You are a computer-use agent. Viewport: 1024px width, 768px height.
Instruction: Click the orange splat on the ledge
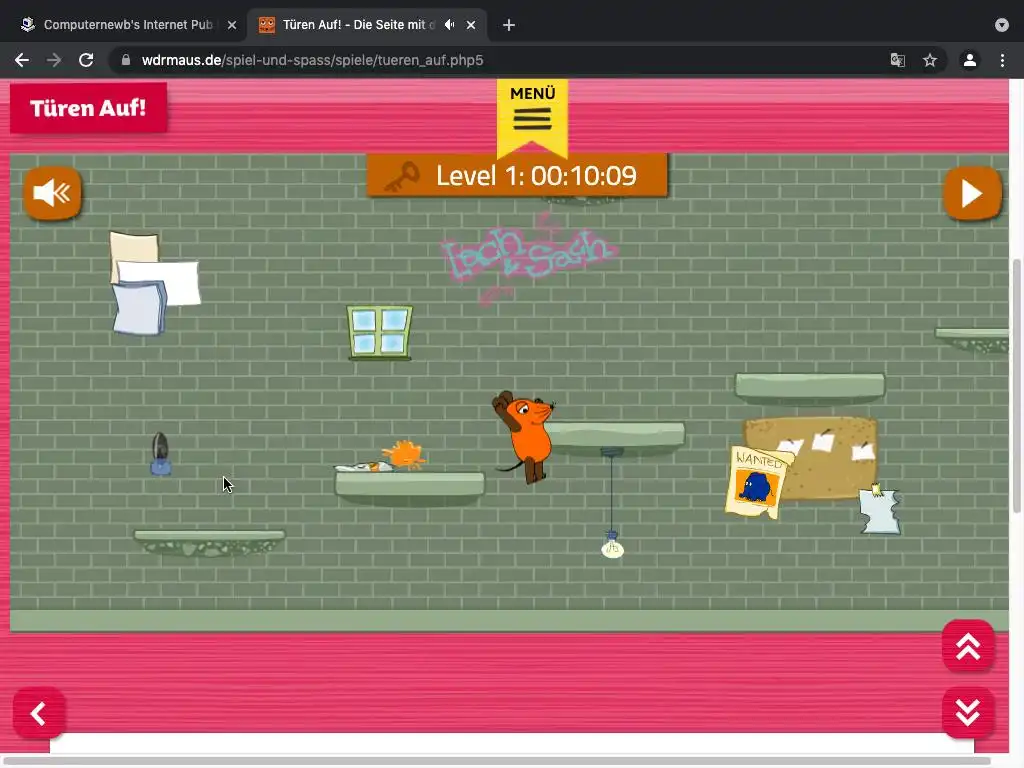point(404,455)
